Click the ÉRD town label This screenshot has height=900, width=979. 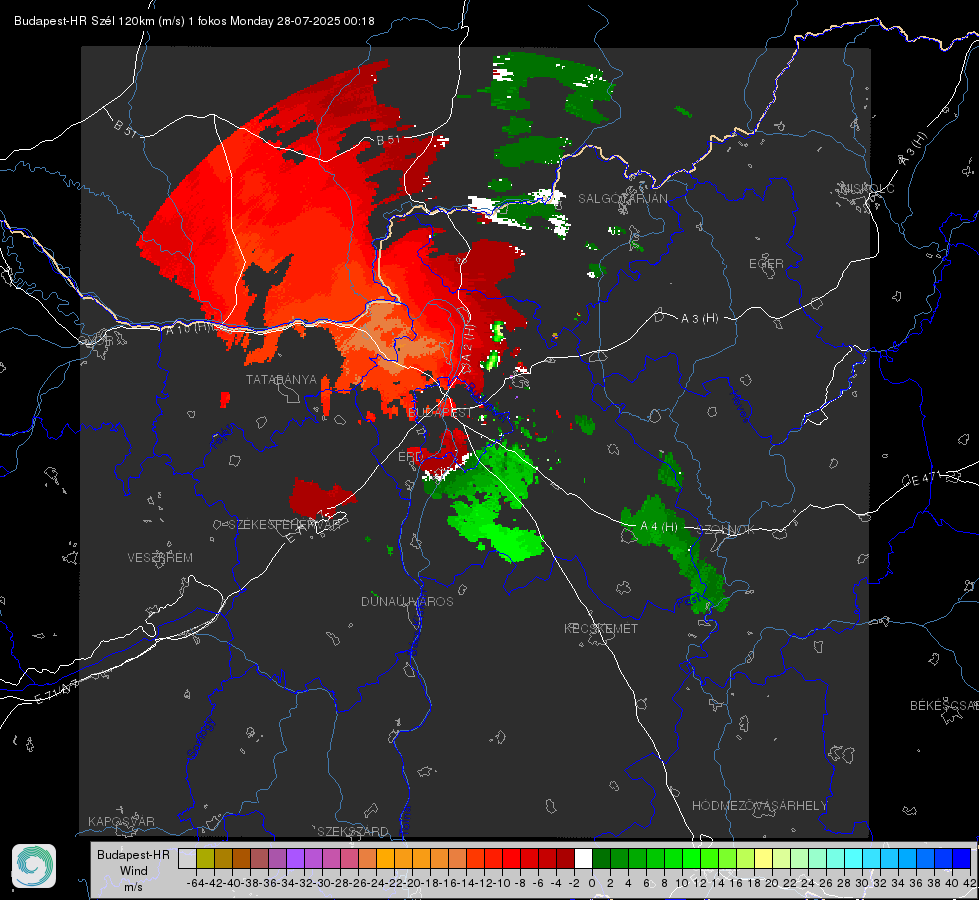410,457
